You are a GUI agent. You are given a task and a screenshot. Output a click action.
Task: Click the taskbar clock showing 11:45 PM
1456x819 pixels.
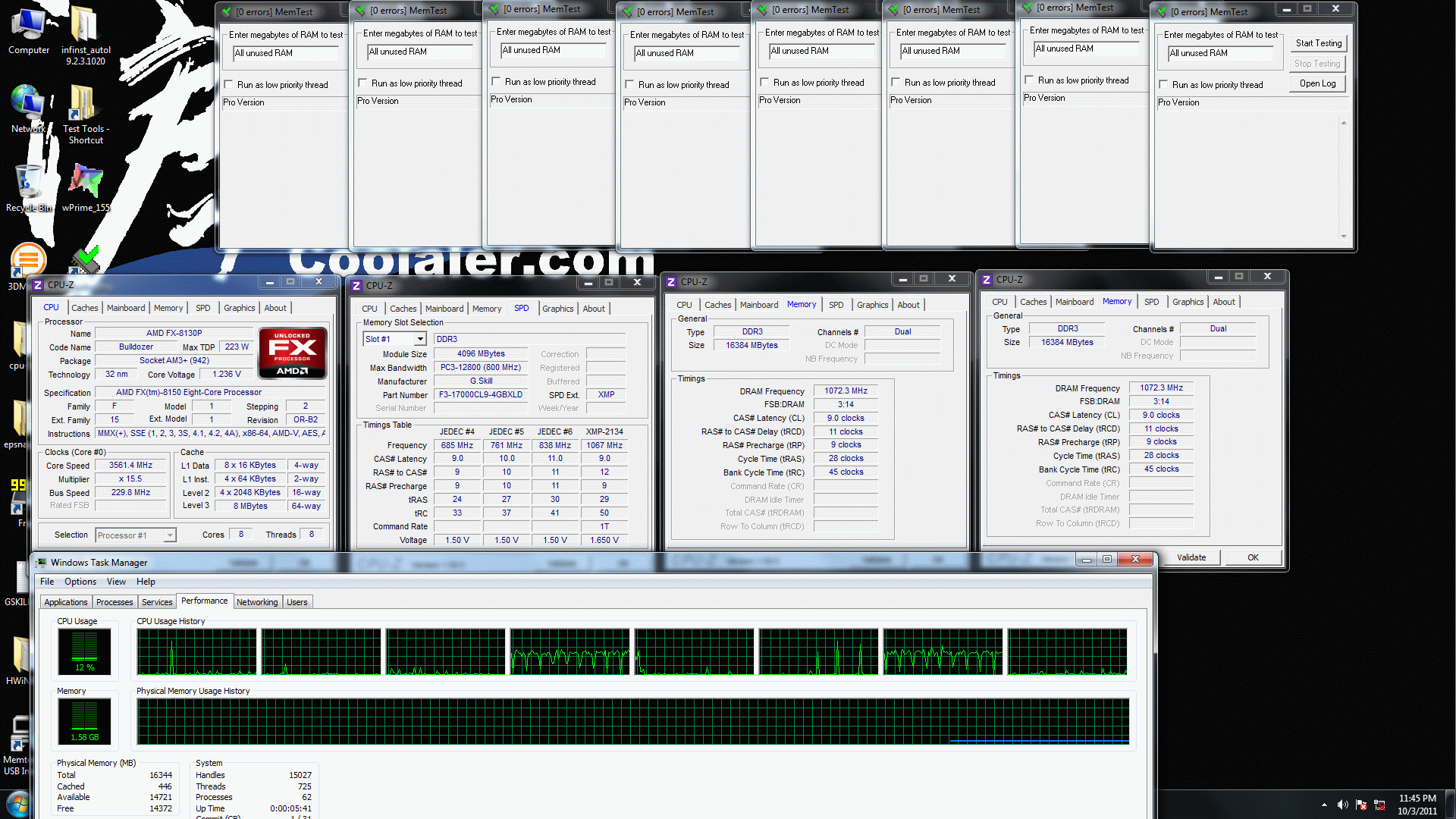click(x=1417, y=805)
